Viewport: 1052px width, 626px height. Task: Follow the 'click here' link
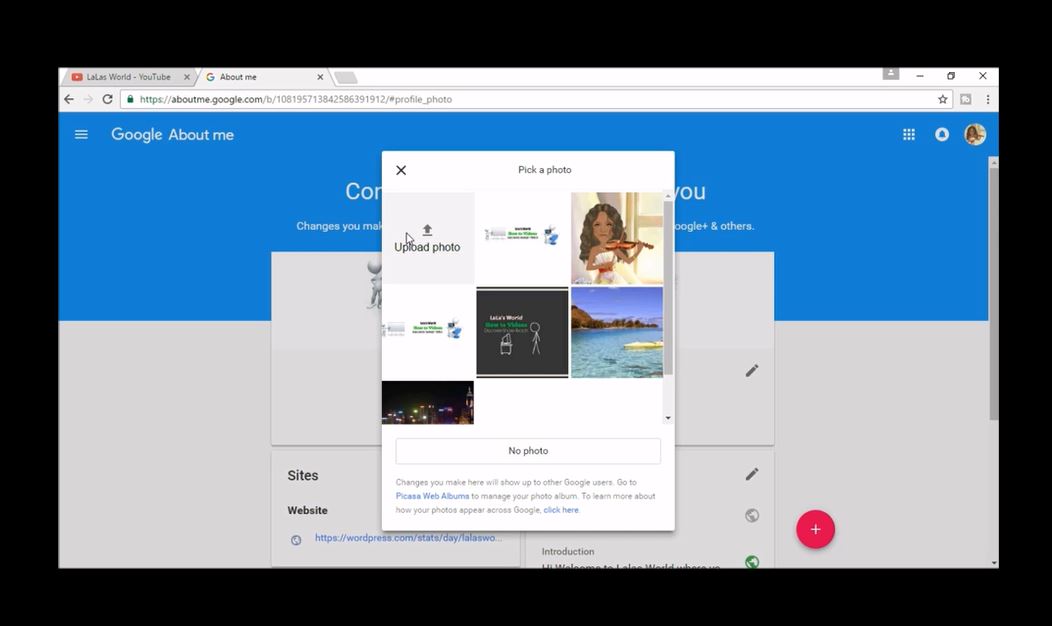coord(561,510)
